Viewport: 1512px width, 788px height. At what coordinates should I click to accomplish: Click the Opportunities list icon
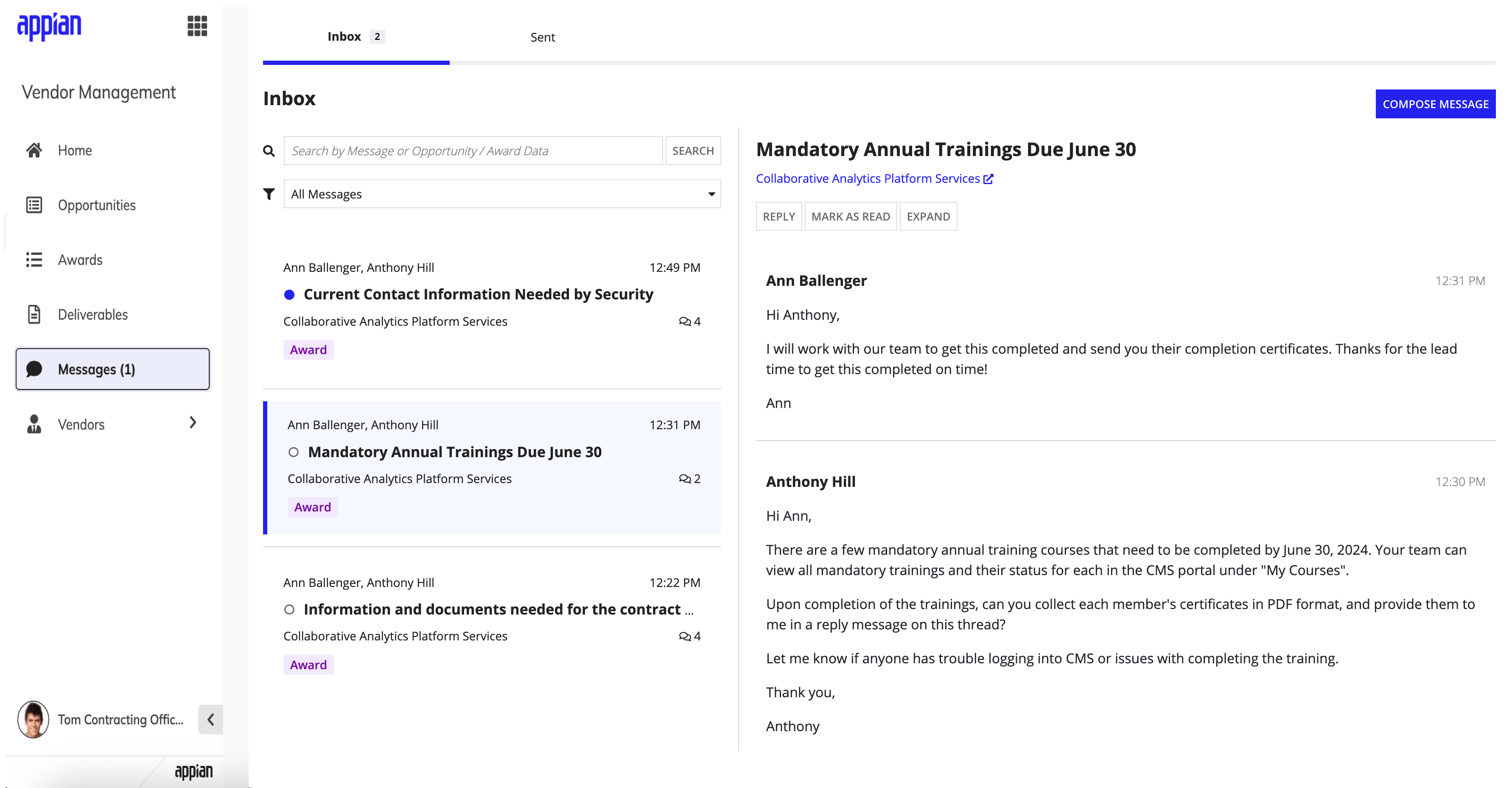34,205
